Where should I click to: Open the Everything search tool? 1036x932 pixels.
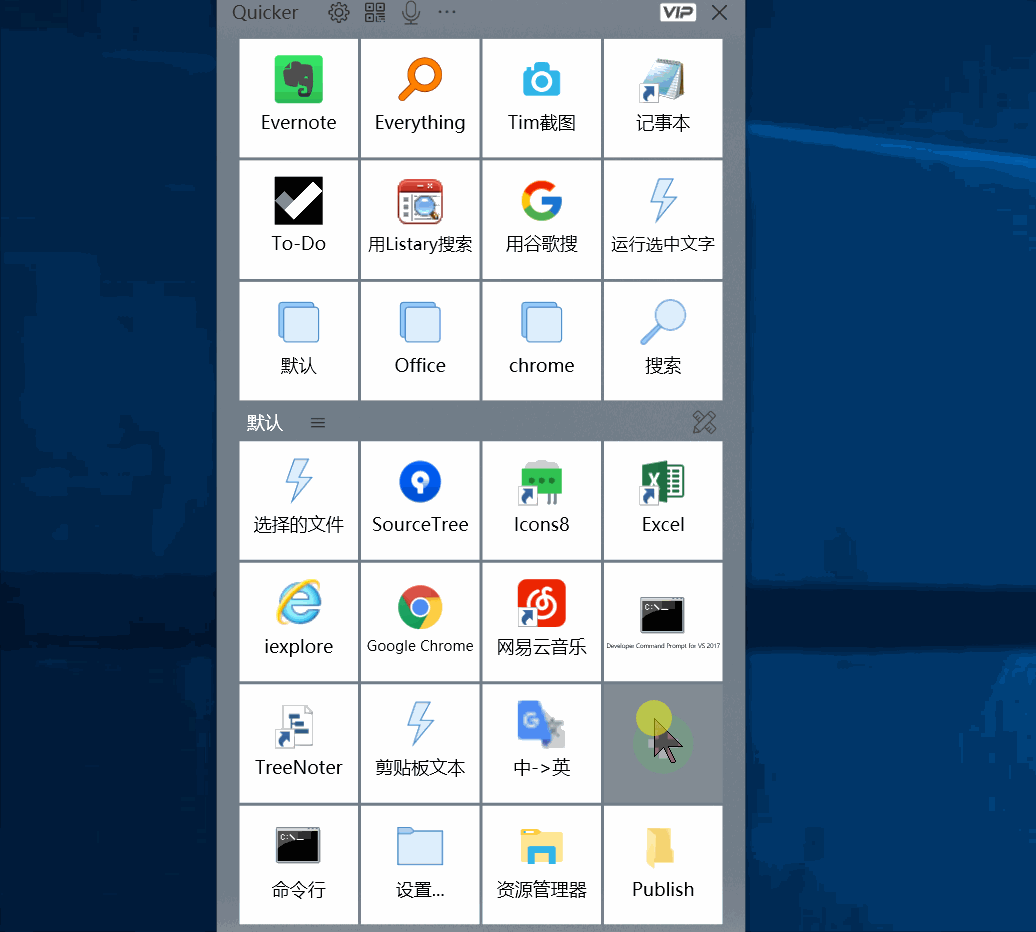pos(420,98)
